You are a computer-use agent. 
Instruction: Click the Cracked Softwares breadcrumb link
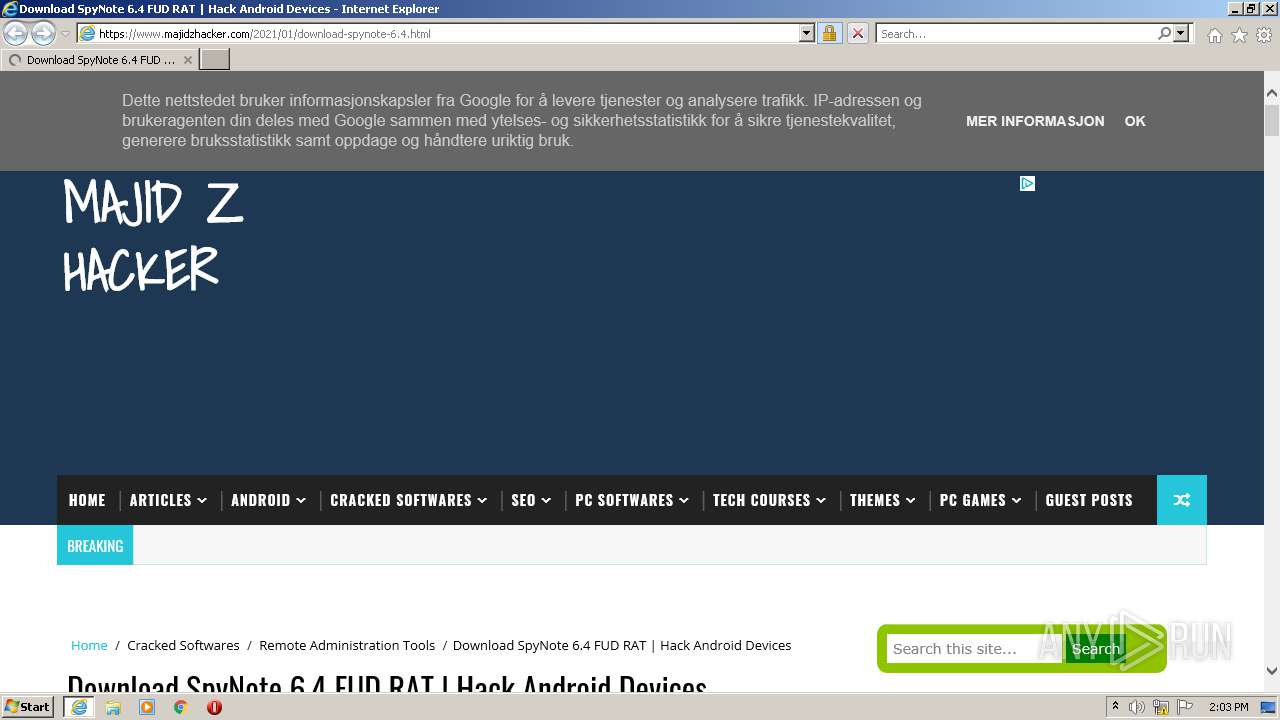[x=183, y=645]
